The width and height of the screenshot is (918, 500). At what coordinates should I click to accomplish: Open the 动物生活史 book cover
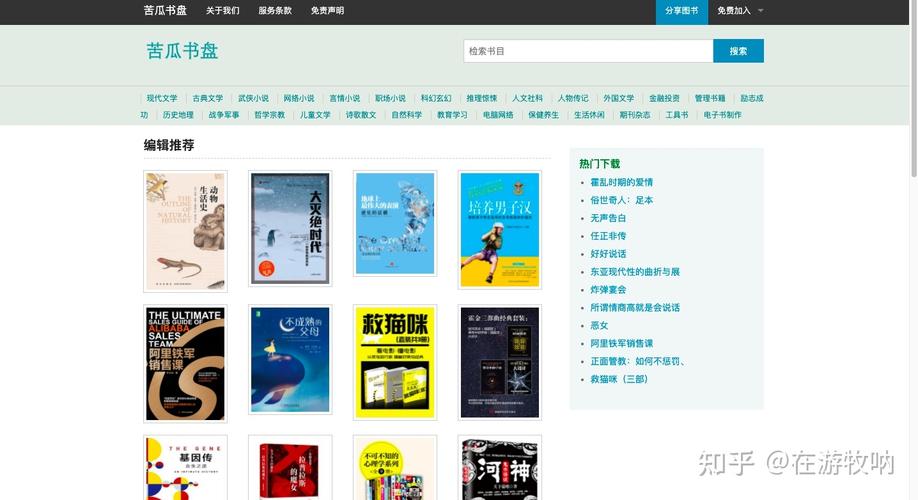pyautogui.click(x=185, y=231)
